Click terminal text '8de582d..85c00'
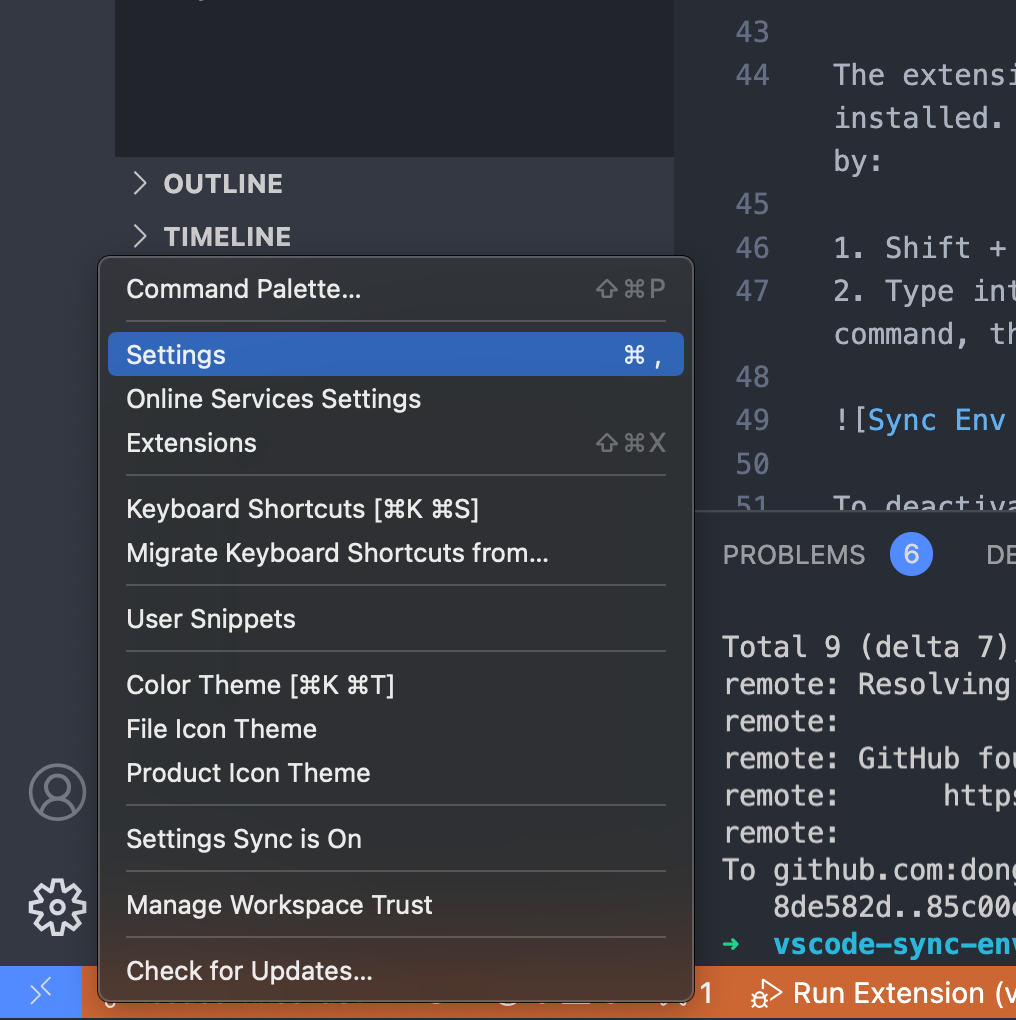 (x=894, y=907)
